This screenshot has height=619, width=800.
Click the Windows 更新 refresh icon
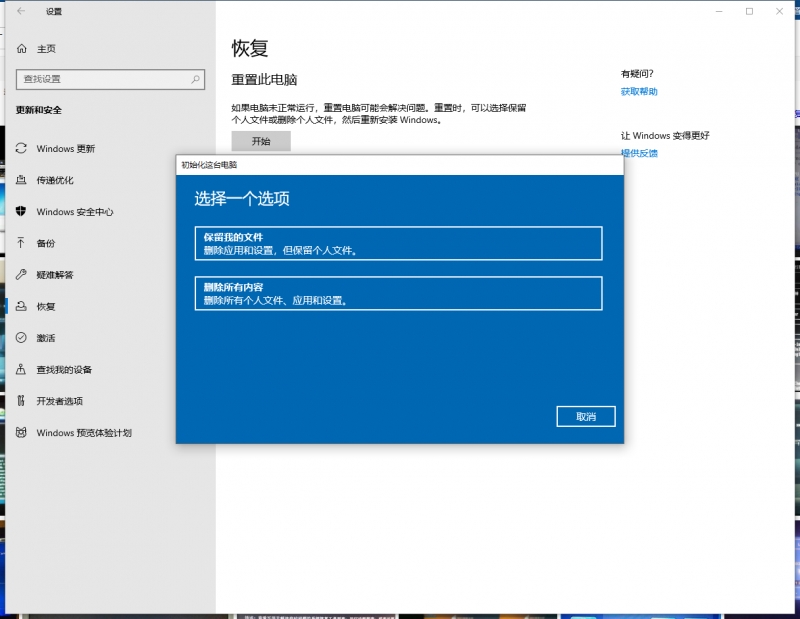click(21, 148)
